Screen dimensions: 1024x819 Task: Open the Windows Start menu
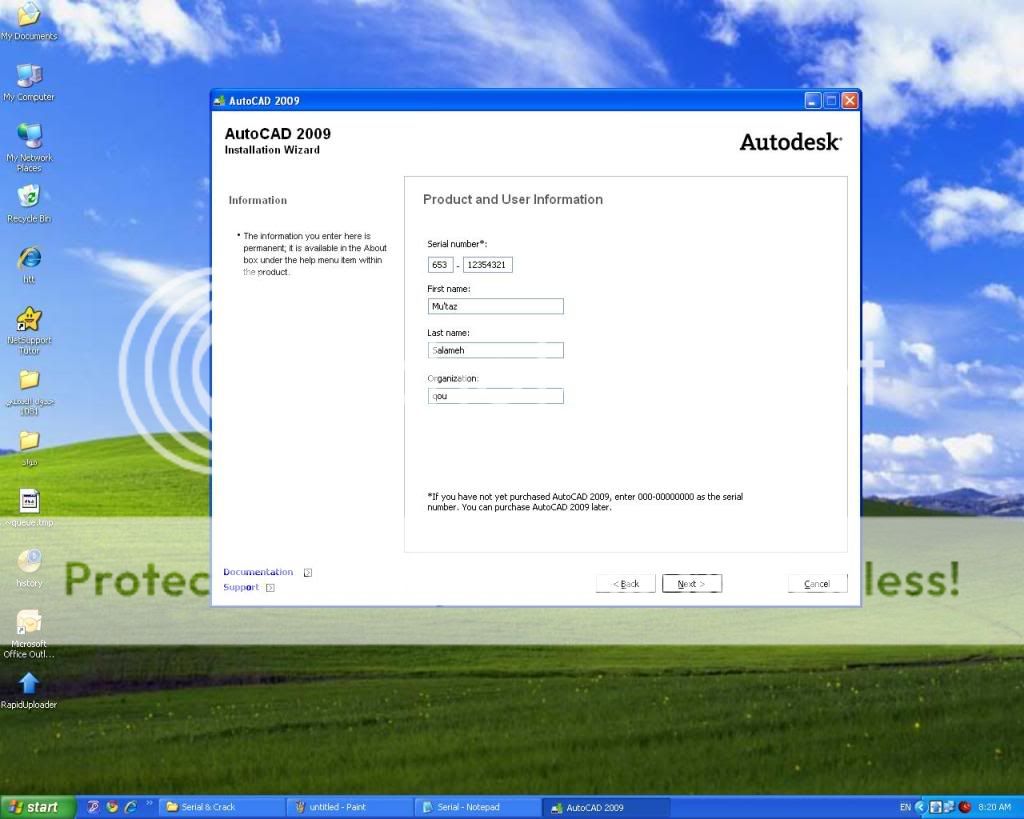tap(34, 807)
